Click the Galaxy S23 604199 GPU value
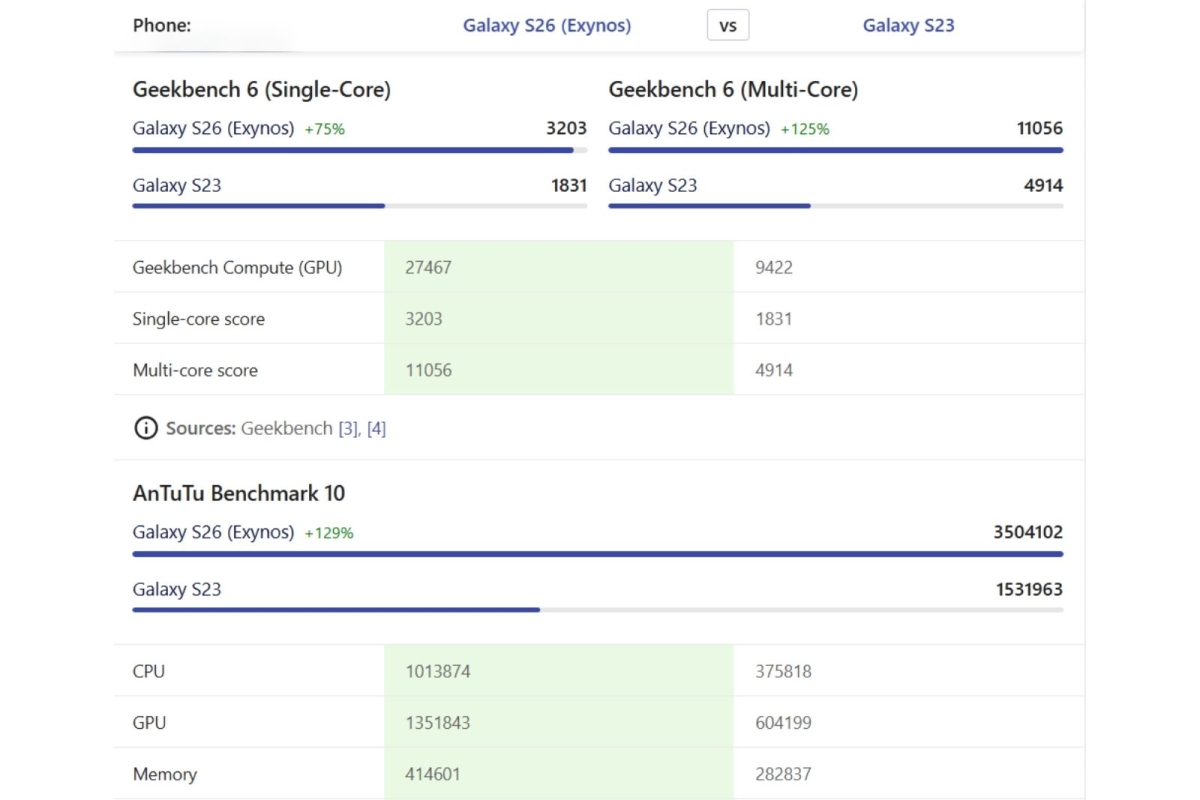 (x=783, y=723)
